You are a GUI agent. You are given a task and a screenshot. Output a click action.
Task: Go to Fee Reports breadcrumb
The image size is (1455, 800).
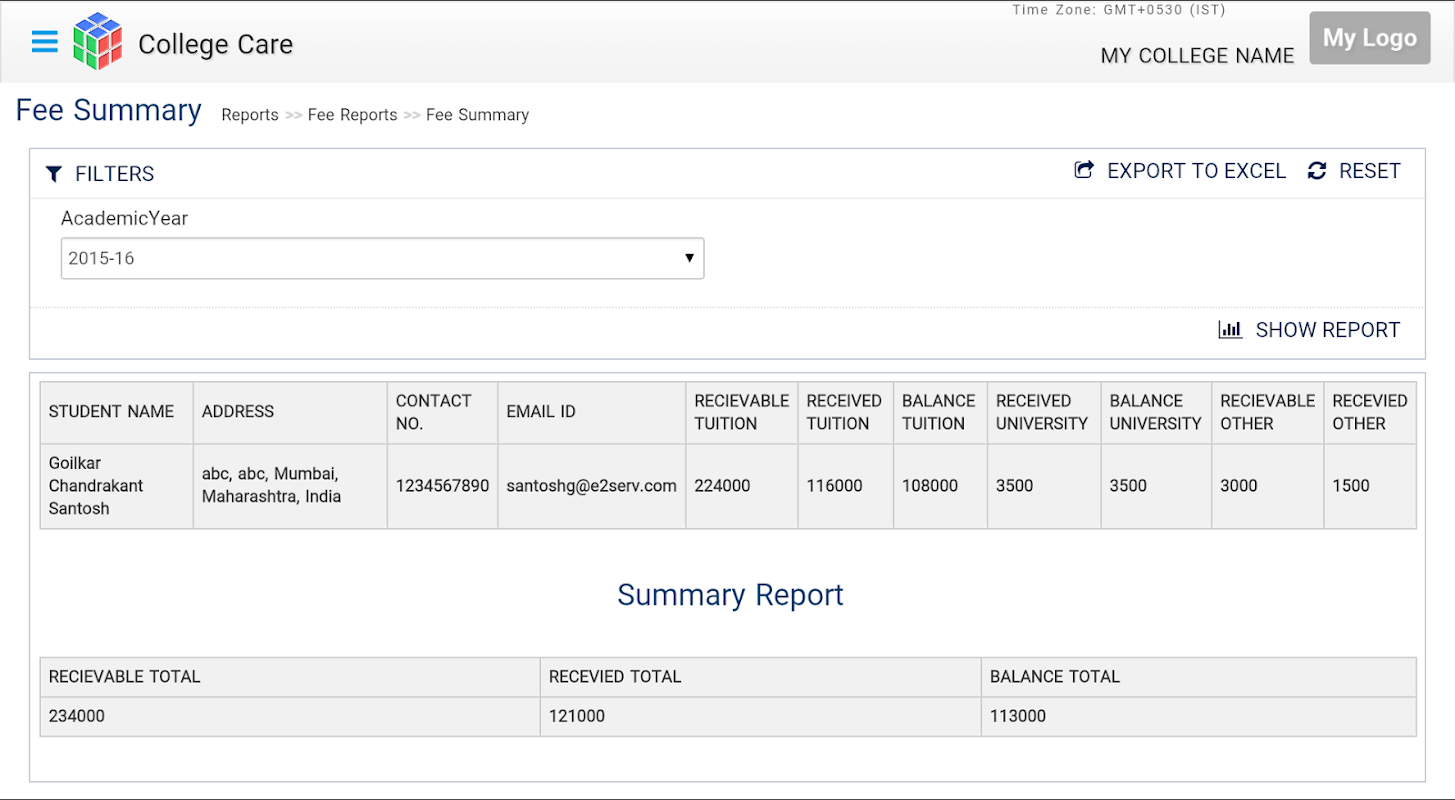(x=352, y=115)
